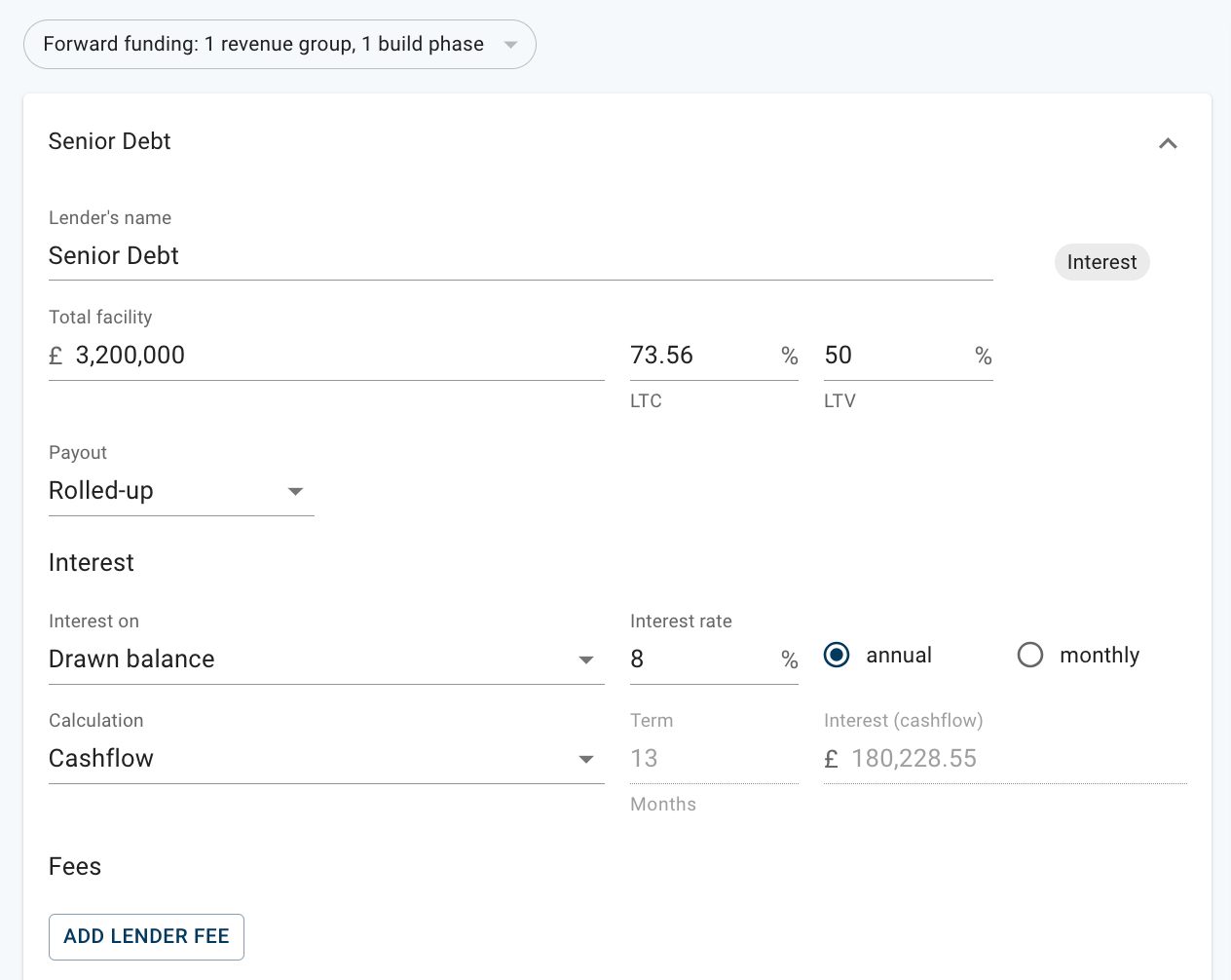Open the Calculation Cashflow dropdown
Screen dimensions: 1231x980
tap(325, 759)
